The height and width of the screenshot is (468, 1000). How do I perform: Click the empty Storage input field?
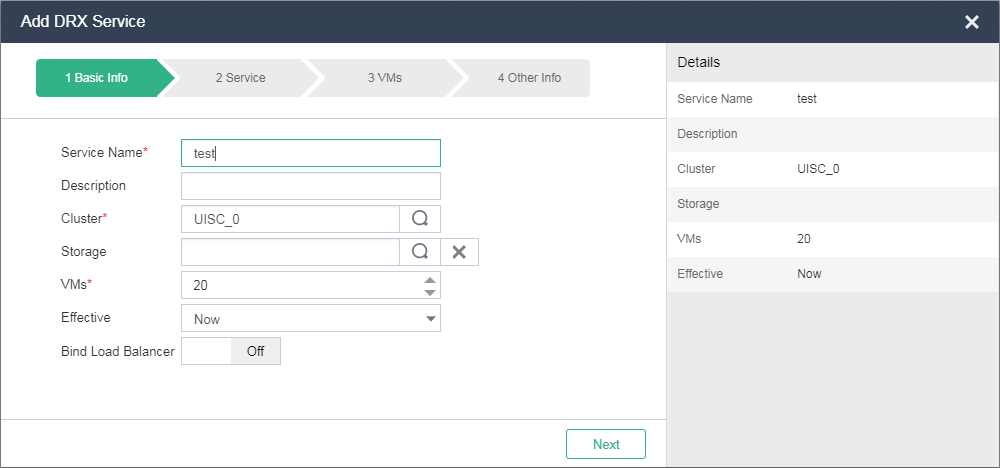[x=290, y=252]
